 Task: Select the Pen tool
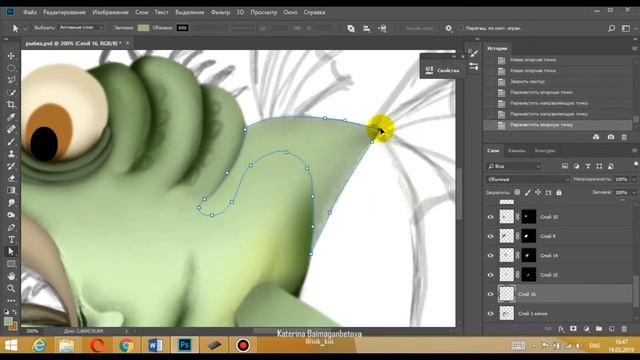[11, 227]
